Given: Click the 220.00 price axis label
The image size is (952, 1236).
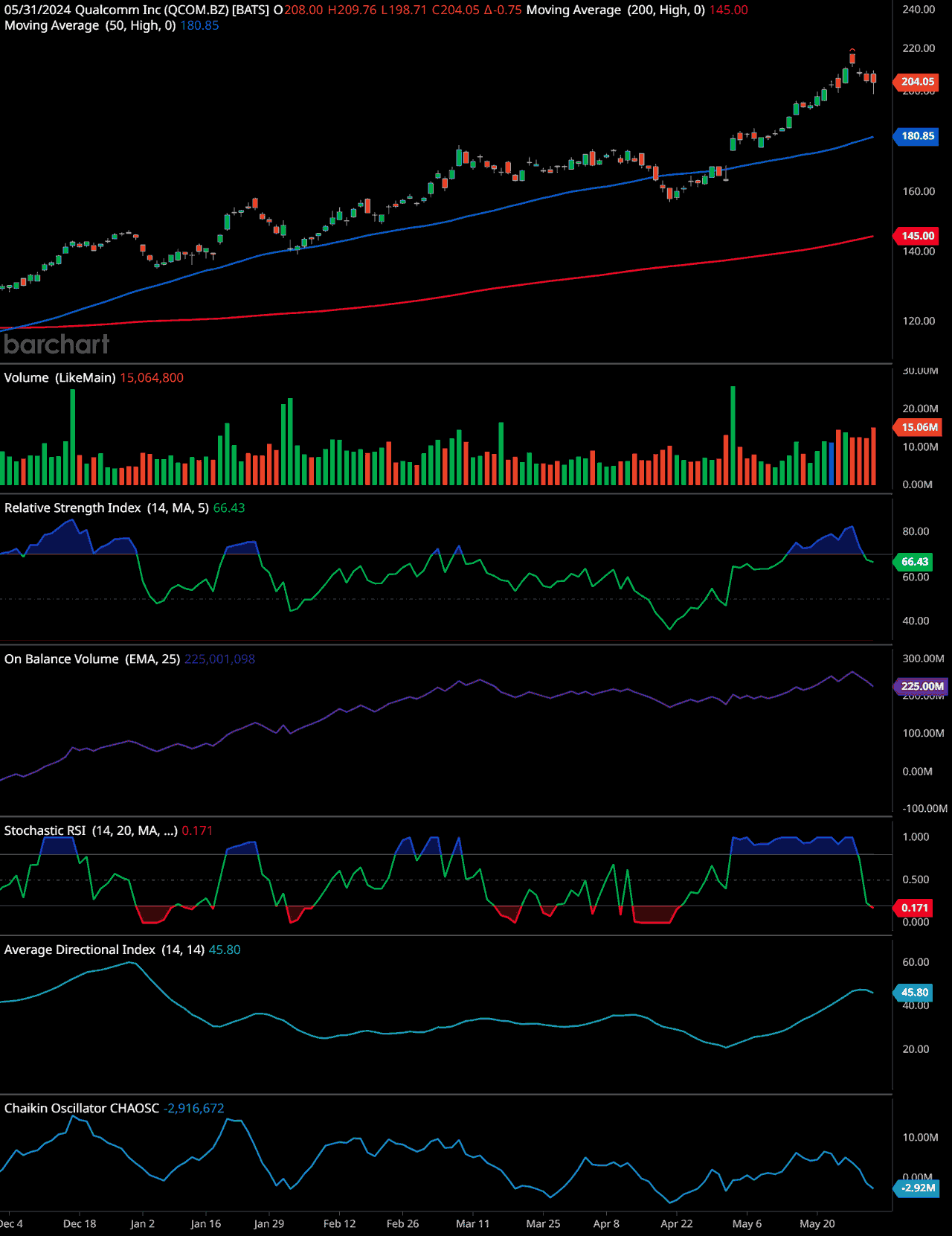Looking at the screenshot, I should (919, 48).
